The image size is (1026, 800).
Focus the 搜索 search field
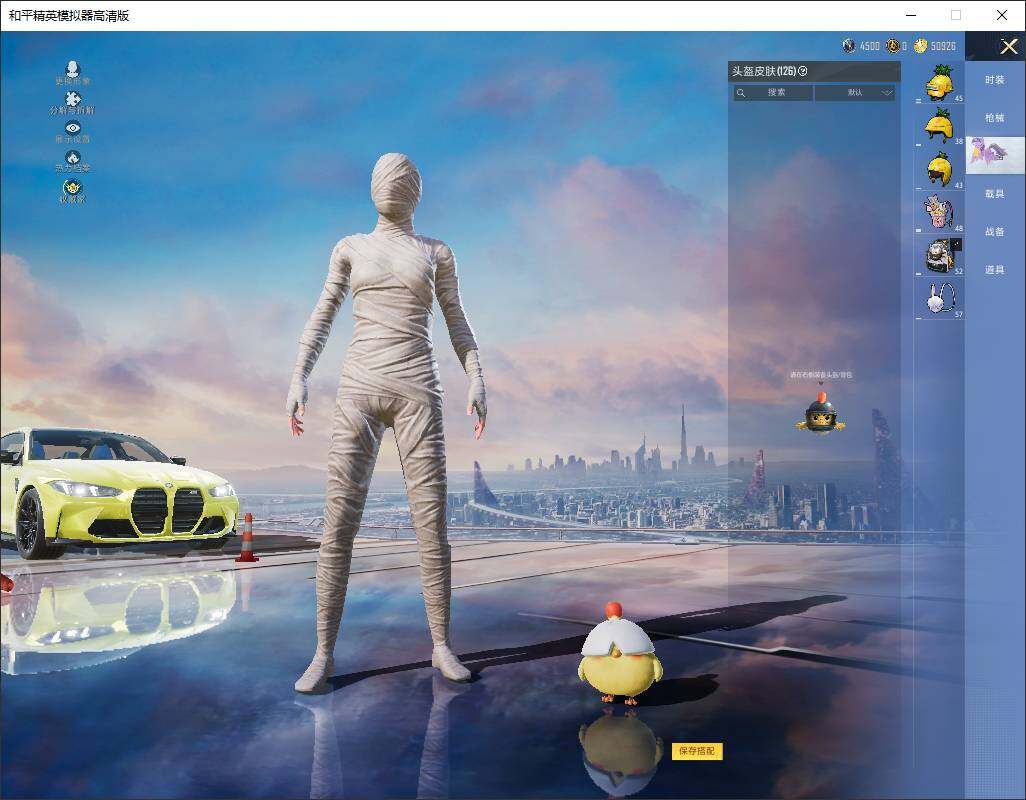[773, 93]
